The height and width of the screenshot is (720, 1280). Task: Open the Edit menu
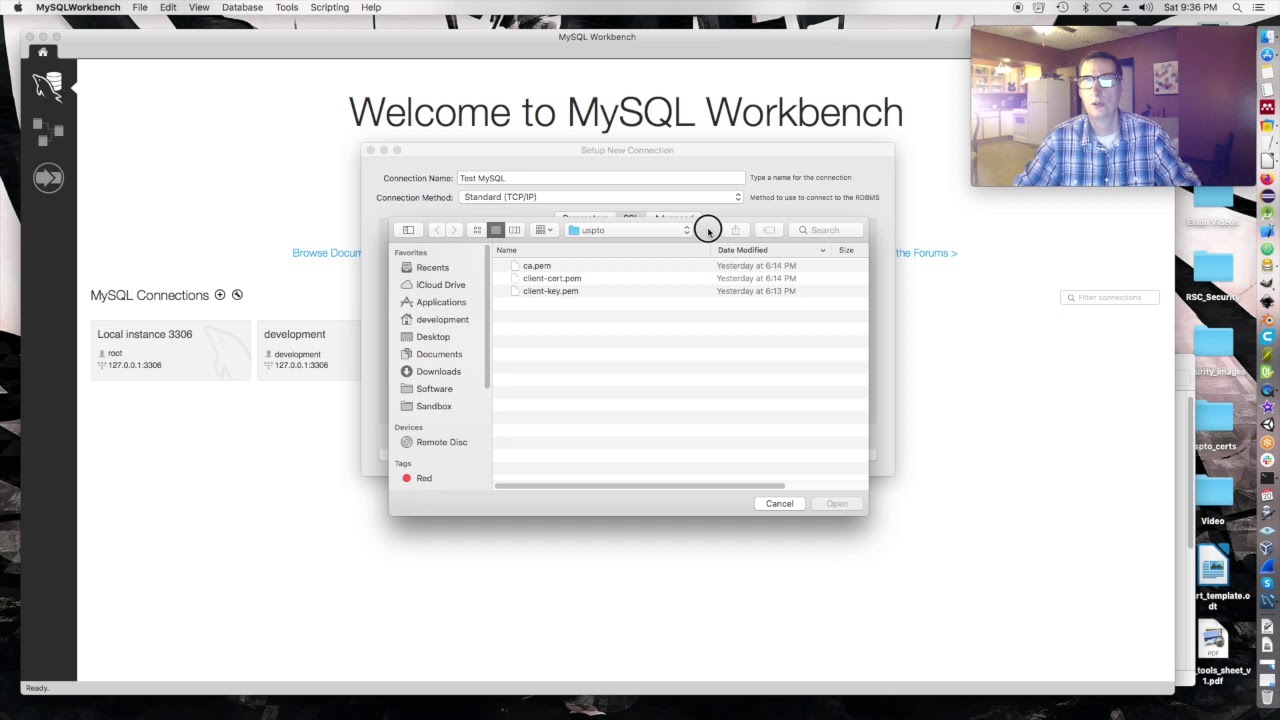tap(168, 7)
